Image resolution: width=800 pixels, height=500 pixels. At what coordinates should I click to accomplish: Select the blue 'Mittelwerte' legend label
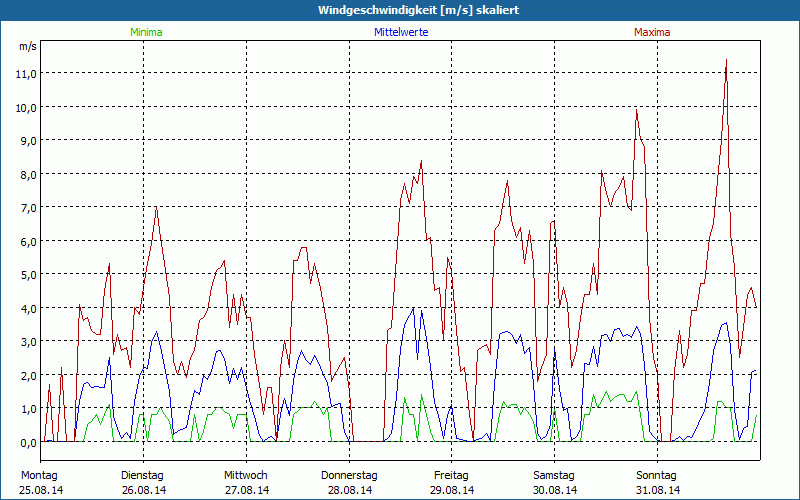[x=401, y=32]
